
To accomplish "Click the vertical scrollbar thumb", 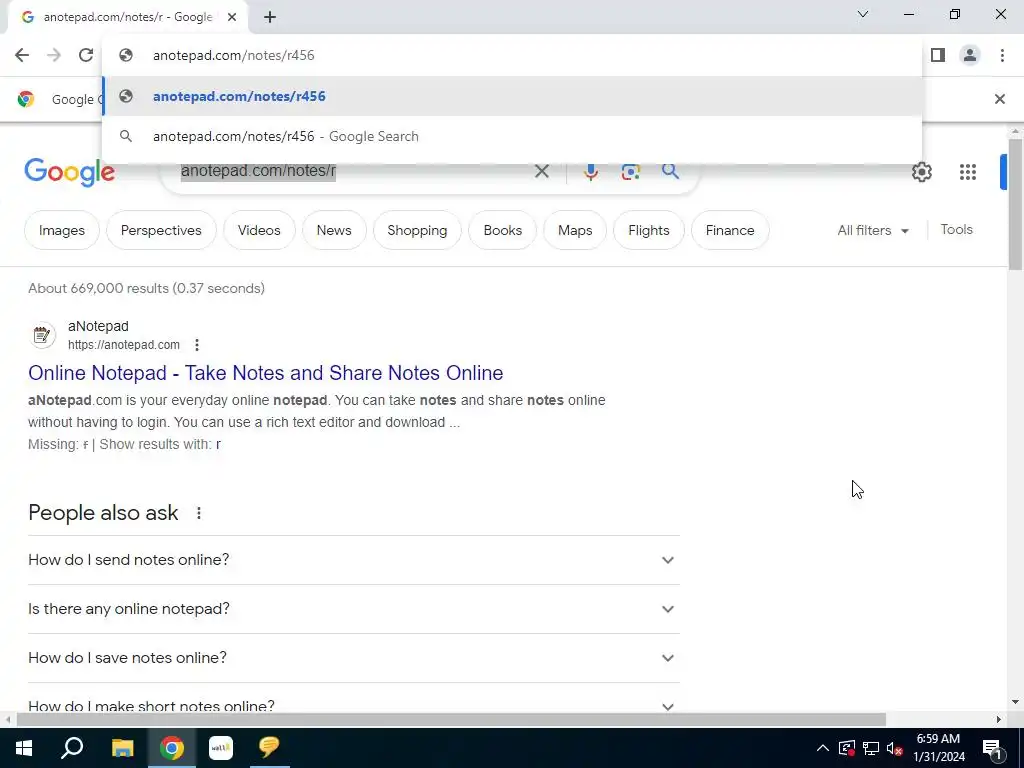I will tap(1015, 204).
